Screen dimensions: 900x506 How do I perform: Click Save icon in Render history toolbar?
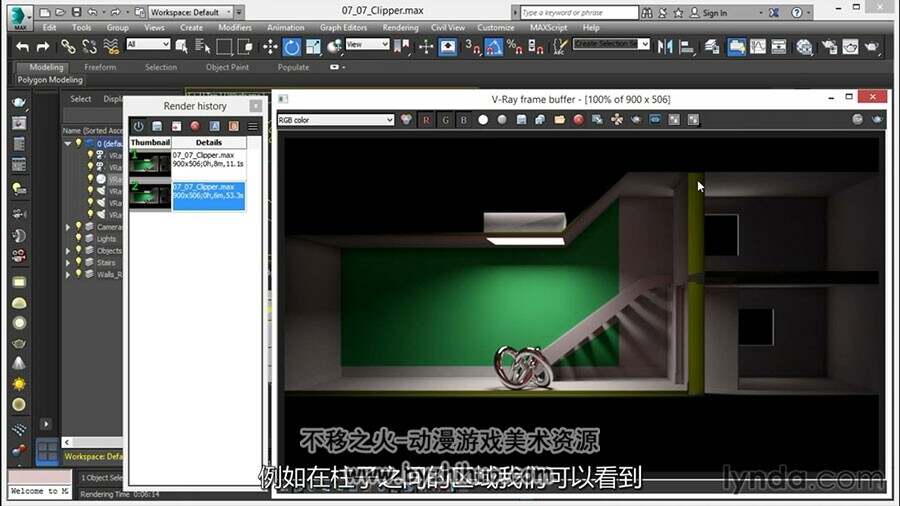157,126
